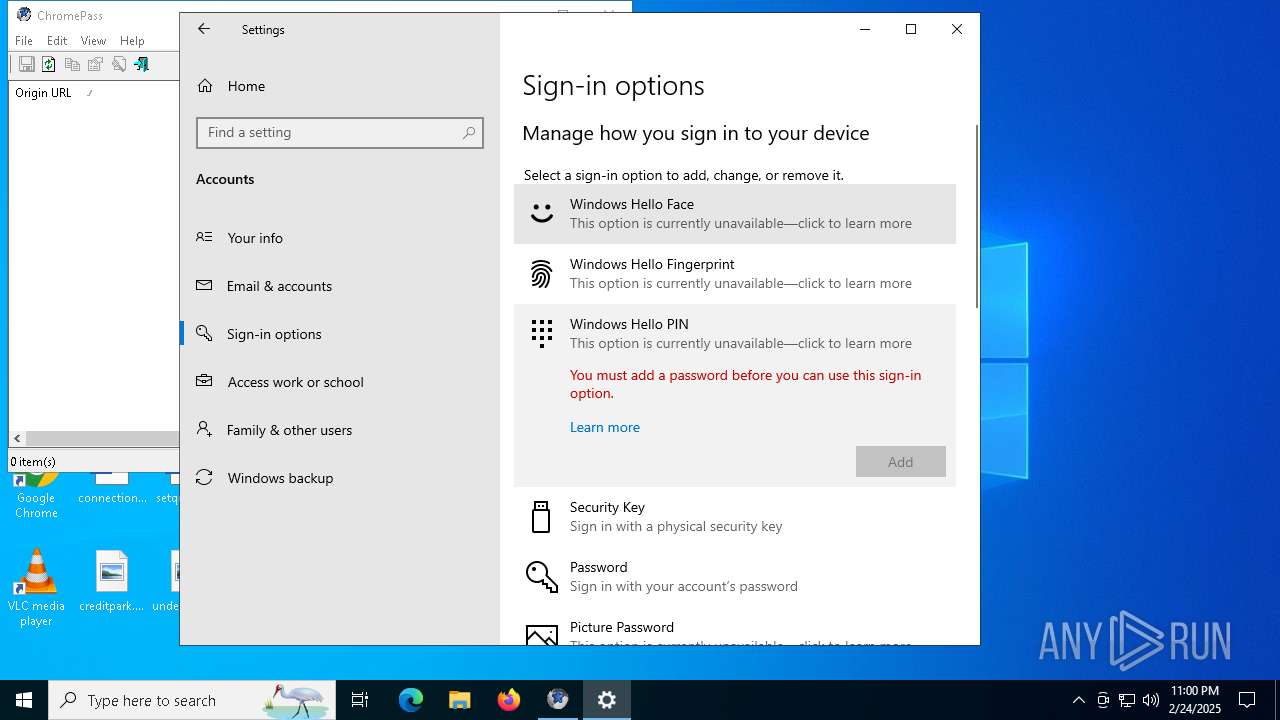Open Your info settings page
The height and width of the screenshot is (720, 1280).
pos(340,238)
